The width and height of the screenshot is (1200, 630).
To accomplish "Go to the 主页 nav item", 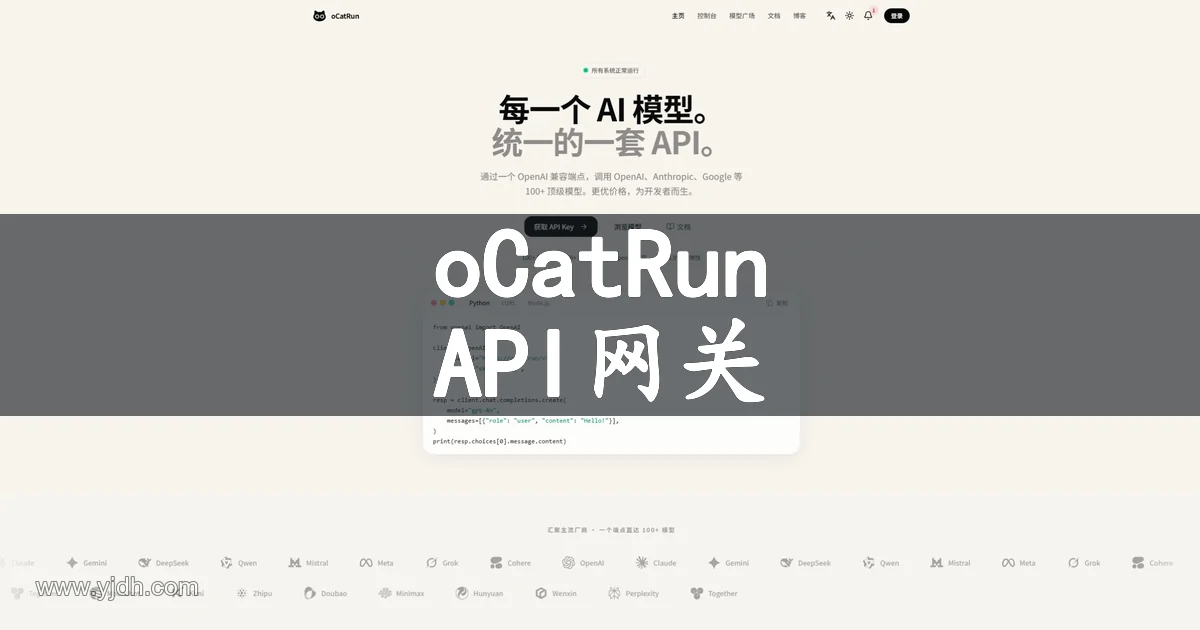I will pyautogui.click(x=679, y=16).
